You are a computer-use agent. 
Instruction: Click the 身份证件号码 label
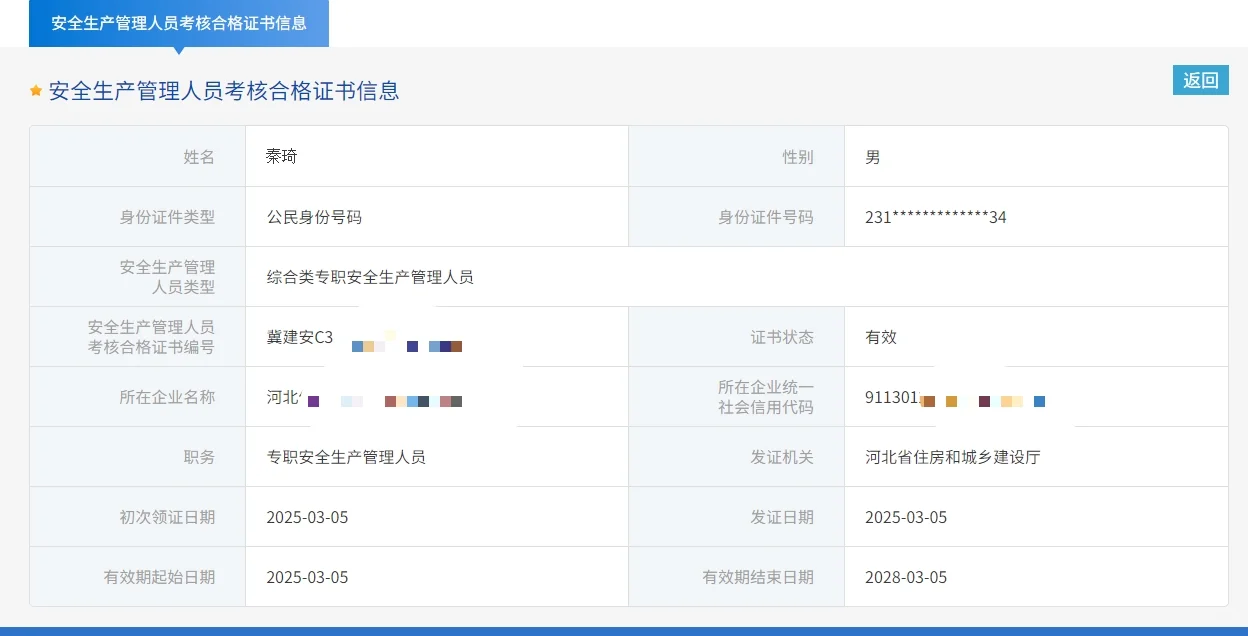point(766,217)
